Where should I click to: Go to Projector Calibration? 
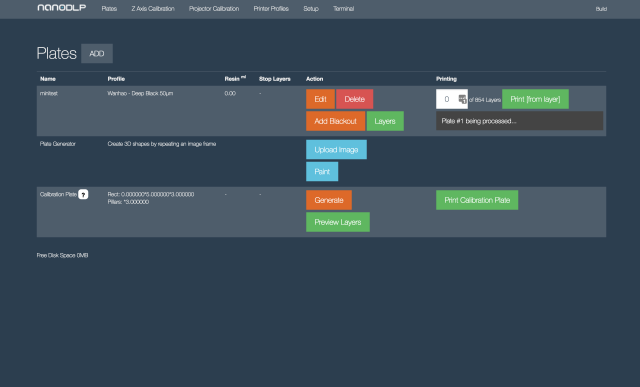214,9
